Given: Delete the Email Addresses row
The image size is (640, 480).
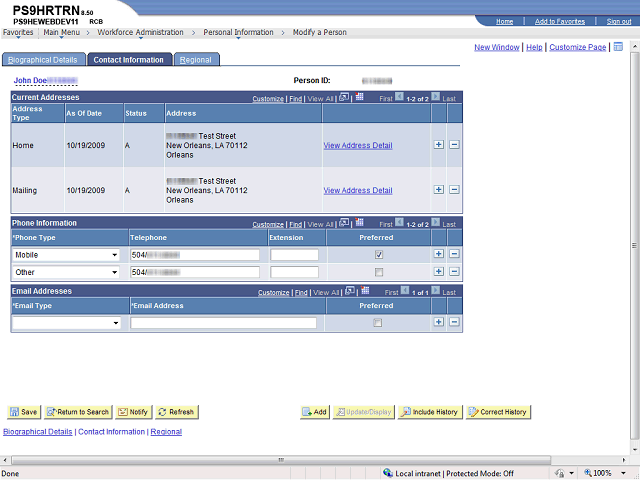Looking at the screenshot, I should [x=454, y=323].
